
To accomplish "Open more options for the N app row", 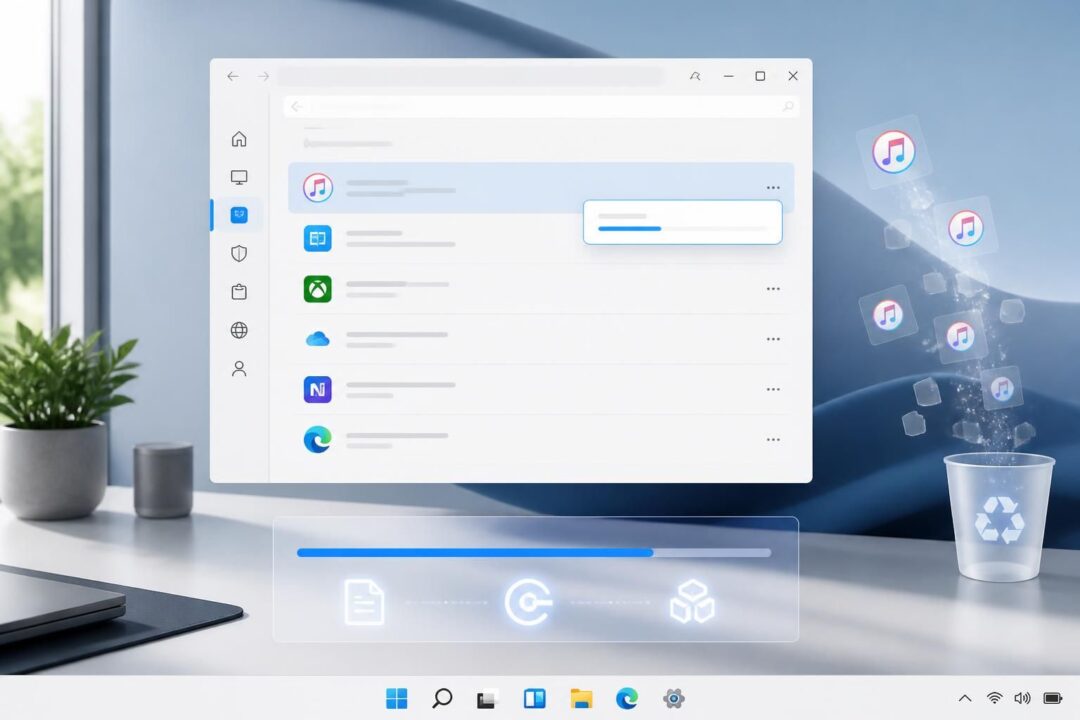I will (x=773, y=389).
